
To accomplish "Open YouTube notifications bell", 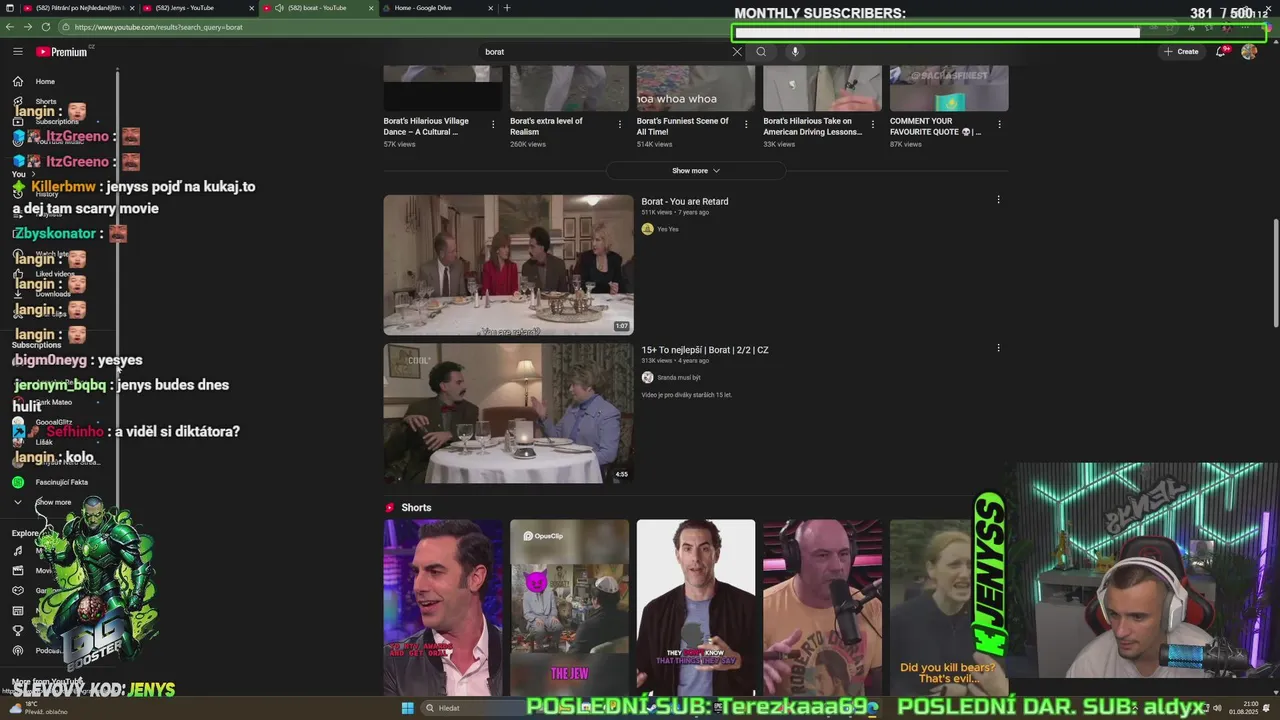I will [x=1221, y=51].
